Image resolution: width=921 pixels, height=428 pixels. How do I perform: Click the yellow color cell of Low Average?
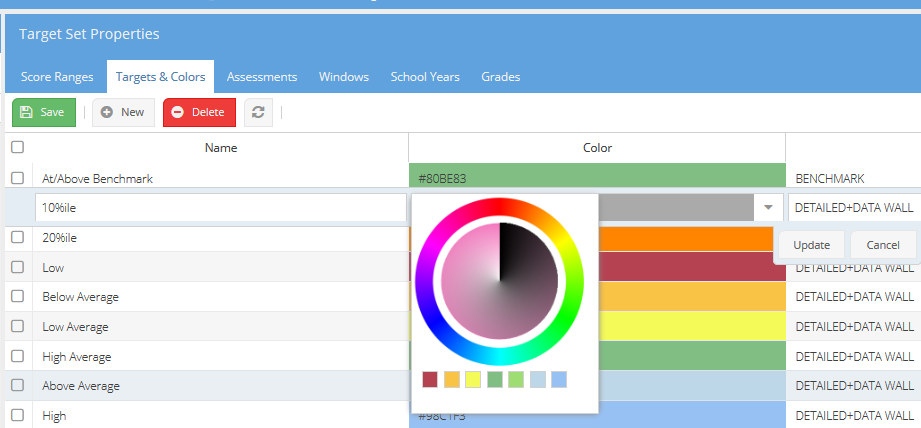[x=691, y=326]
